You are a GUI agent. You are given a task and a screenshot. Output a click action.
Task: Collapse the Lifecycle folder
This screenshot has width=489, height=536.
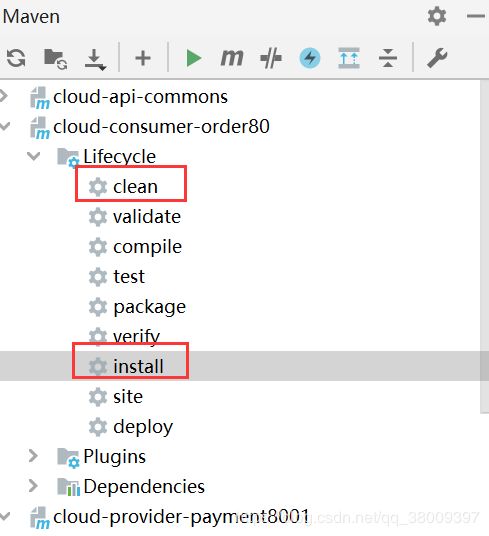(x=33, y=156)
